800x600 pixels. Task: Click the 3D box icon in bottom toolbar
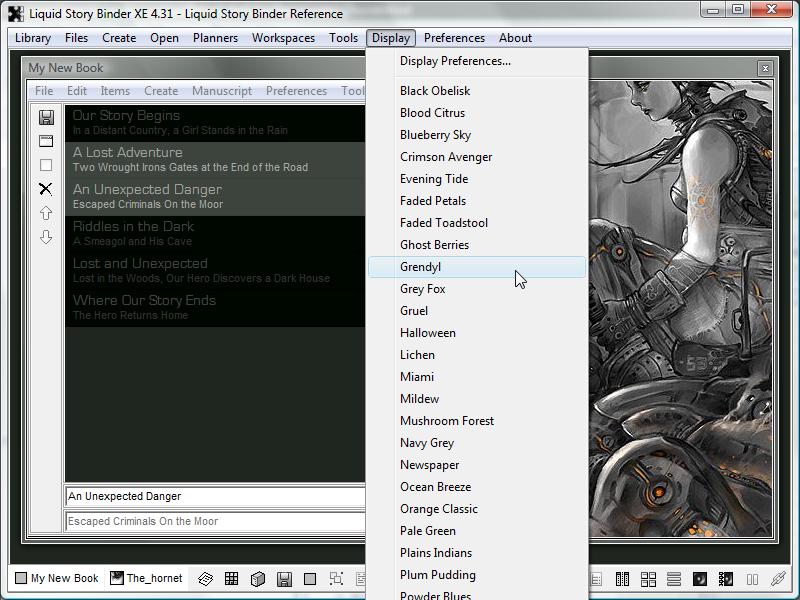[x=257, y=578]
